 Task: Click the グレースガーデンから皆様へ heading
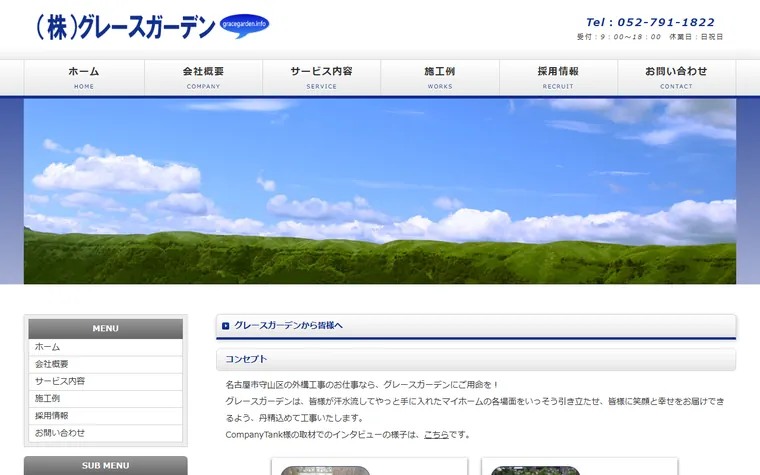tap(288, 326)
